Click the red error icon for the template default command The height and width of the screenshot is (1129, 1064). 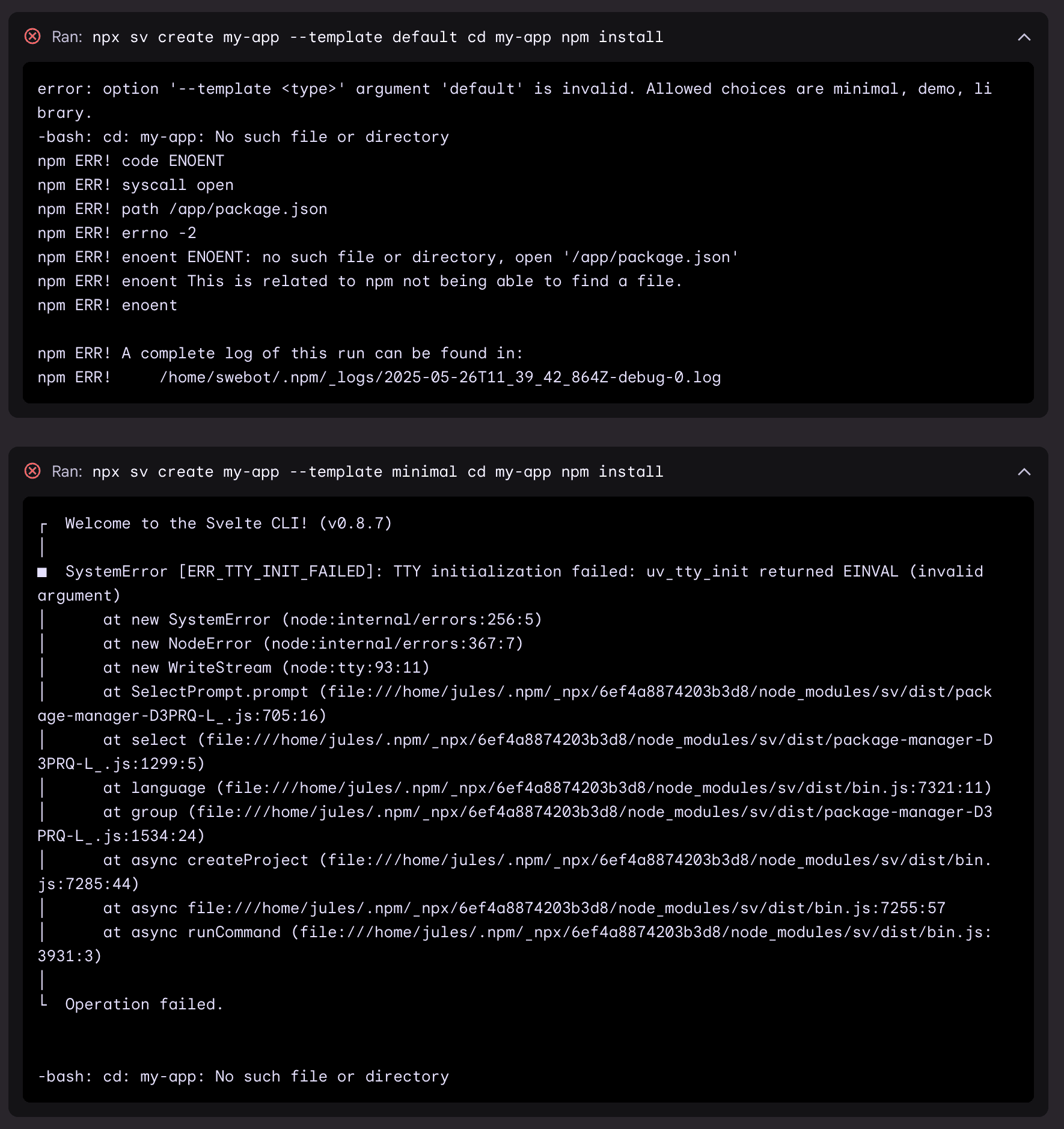(x=32, y=37)
